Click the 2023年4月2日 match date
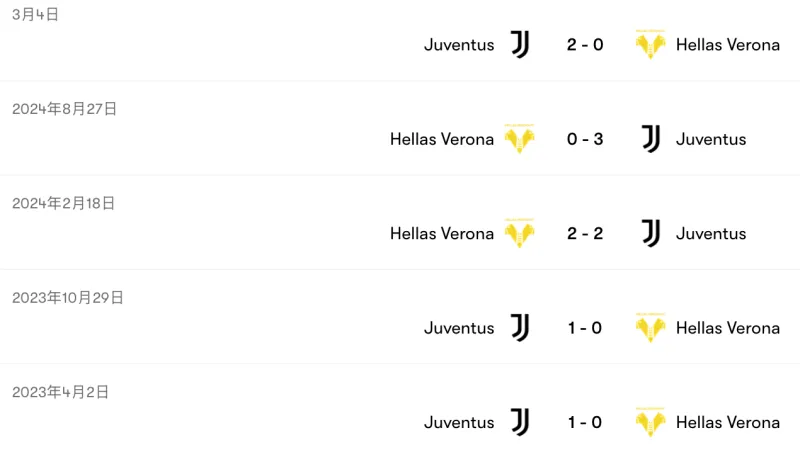The width and height of the screenshot is (800, 457). tap(60, 392)
